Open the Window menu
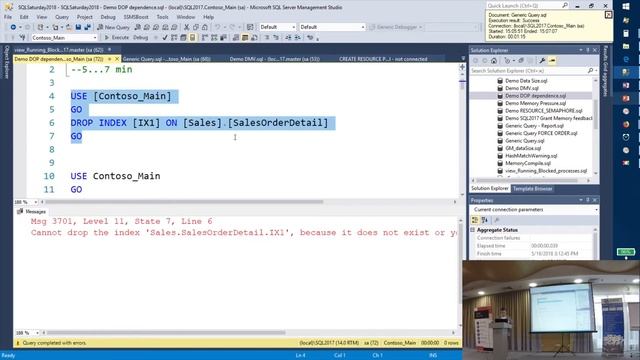 point(186,17)
